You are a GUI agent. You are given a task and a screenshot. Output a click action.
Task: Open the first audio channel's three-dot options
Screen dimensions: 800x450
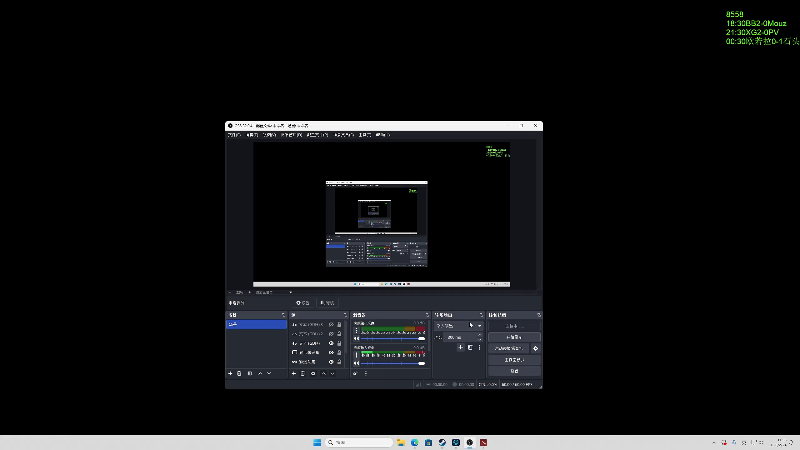pyautogui.click(x=357, y=331)
